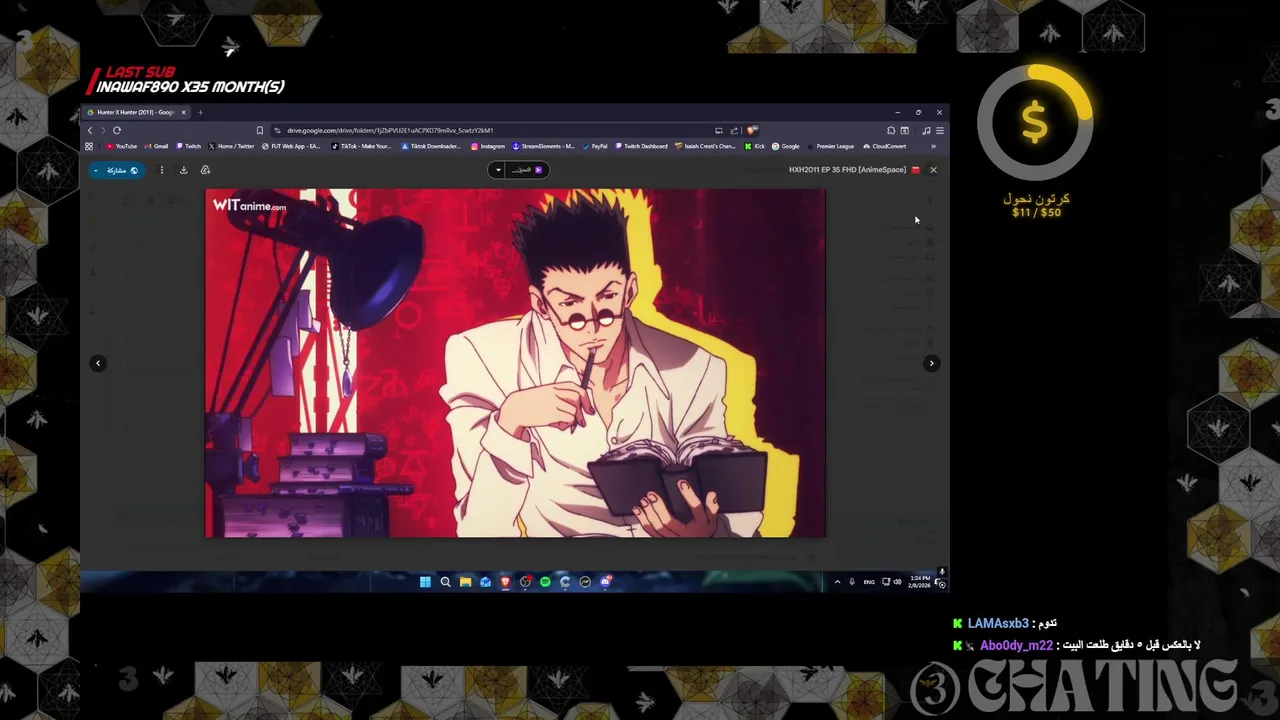The image size is (1280, 720).
Task: Open the three-dot more actions menu
Action: pos(161,170)
